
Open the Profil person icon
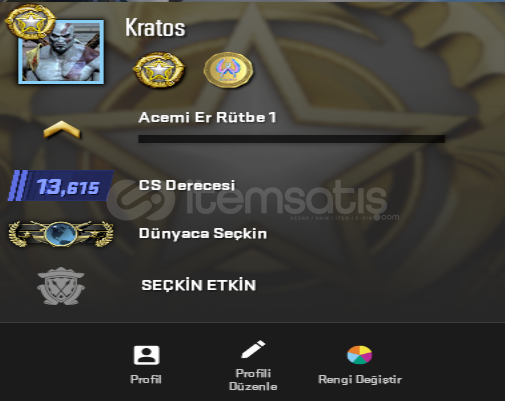point(146,355)
